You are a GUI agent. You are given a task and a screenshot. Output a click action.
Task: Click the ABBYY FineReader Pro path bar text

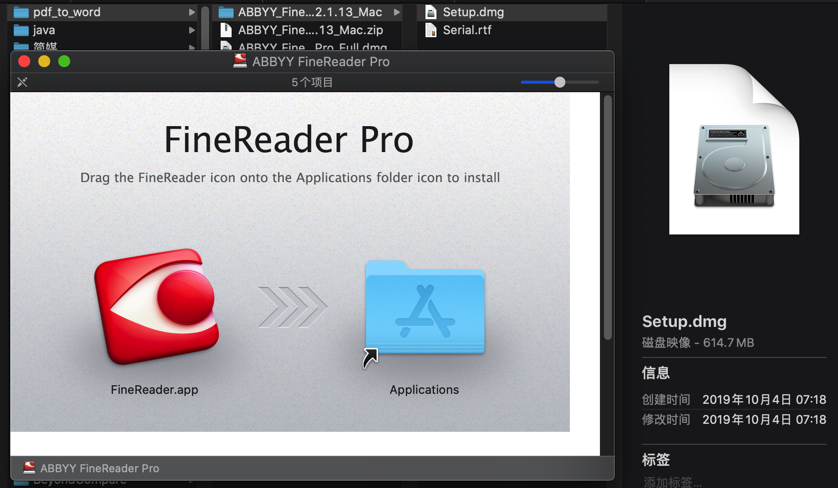coord(99,468)
